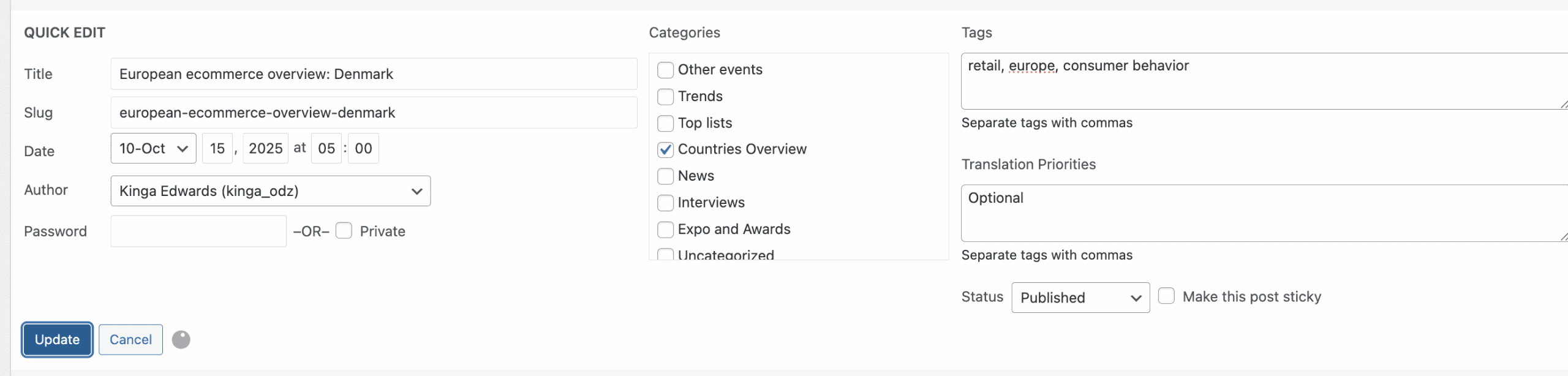Enable the Interviews category
Image resolution: width=1568 pixels, height=376 pixels.
[665, 203]
